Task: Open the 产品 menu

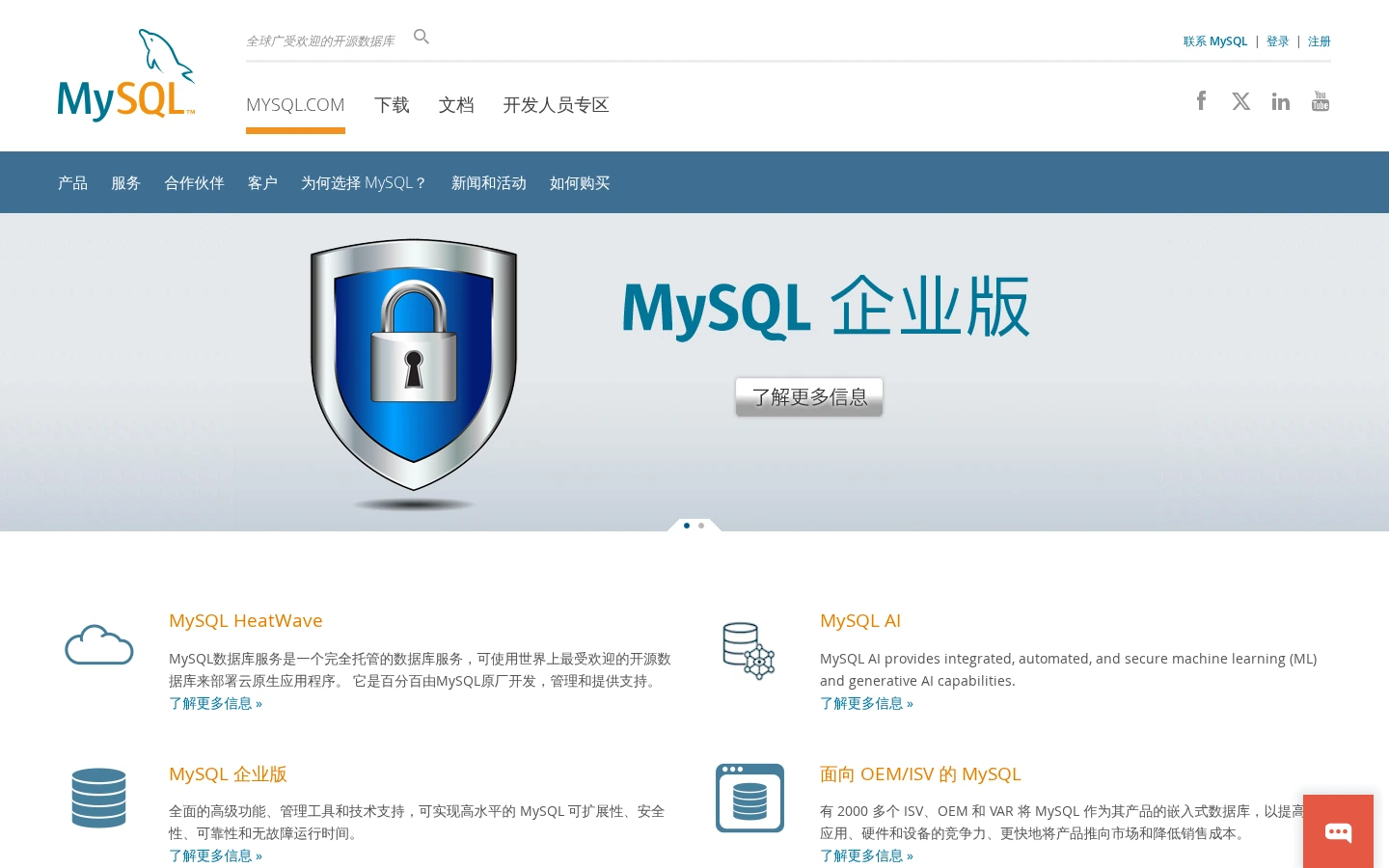Action: (72, 182)
